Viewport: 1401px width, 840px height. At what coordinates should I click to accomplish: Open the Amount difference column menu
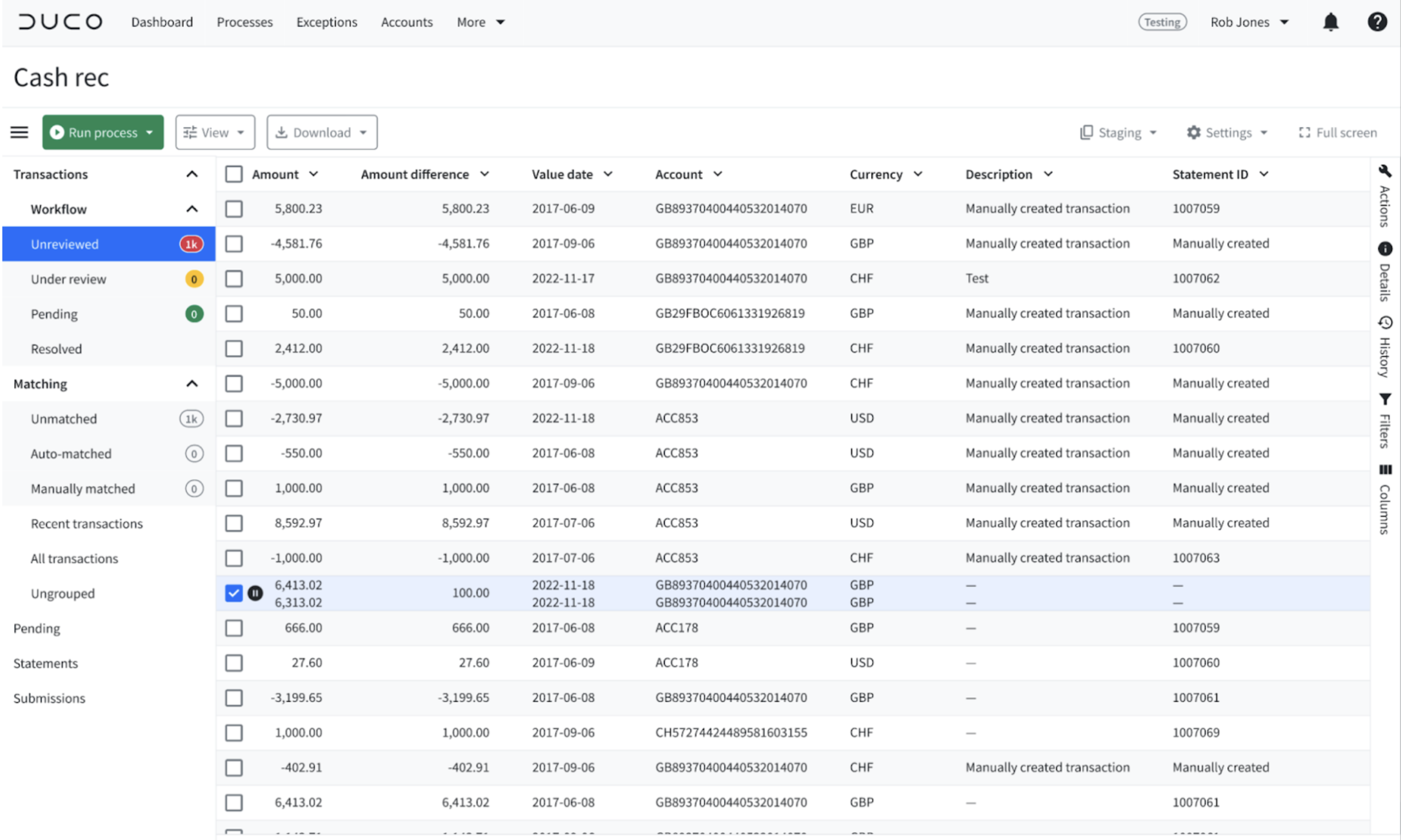click(485, 174)
